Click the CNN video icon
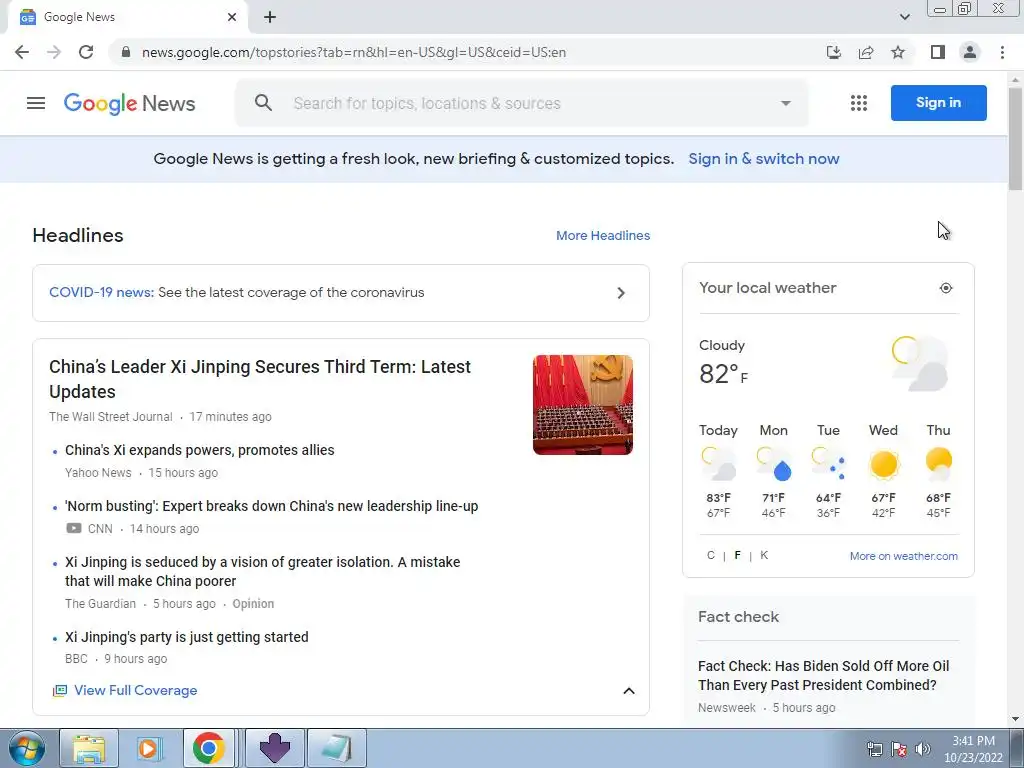 tap(74, 528)
